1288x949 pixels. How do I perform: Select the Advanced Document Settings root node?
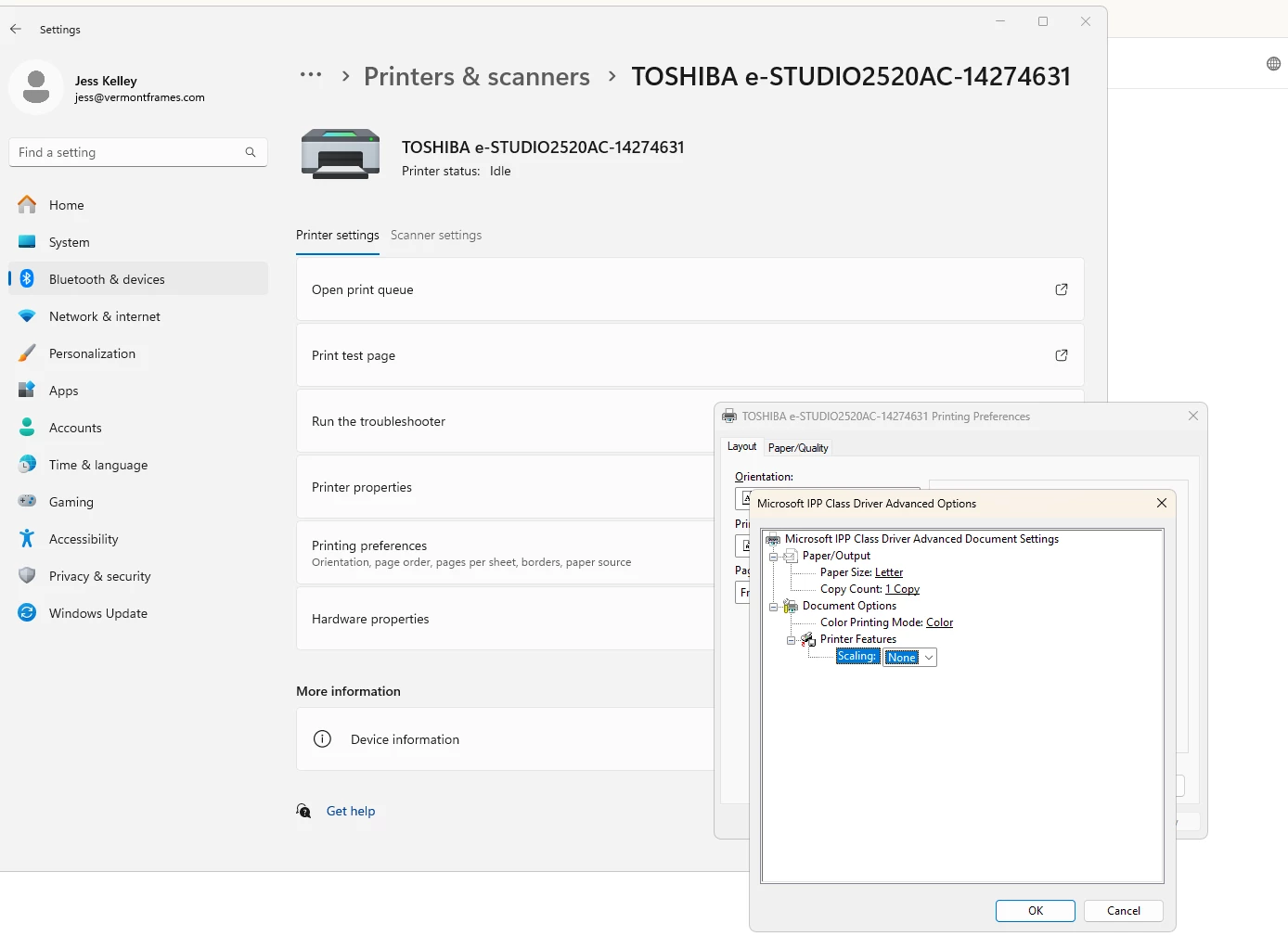click(921, 539)
